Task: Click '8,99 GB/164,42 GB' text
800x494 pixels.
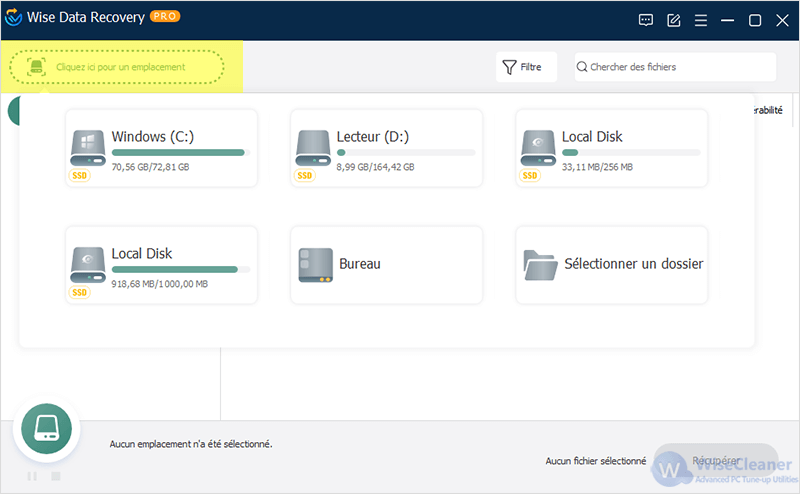Action: [376, 167]
